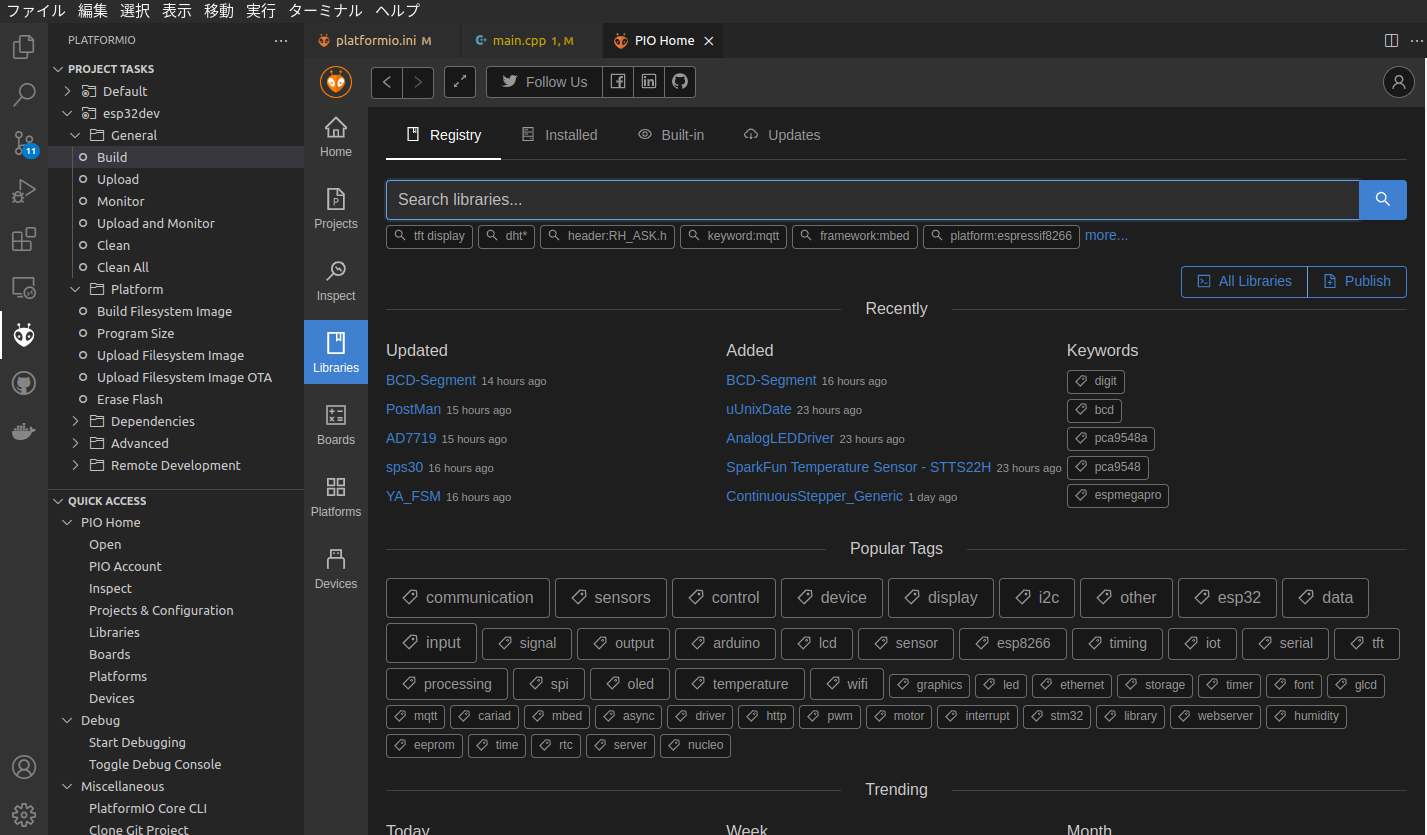The image size is (1427, 835).
Task: Open the Extensions view
Action: (24, 240)
